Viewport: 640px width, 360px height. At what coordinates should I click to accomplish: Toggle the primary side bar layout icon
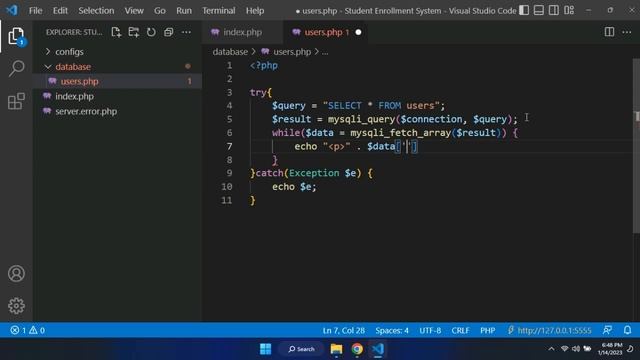point(524,10)
